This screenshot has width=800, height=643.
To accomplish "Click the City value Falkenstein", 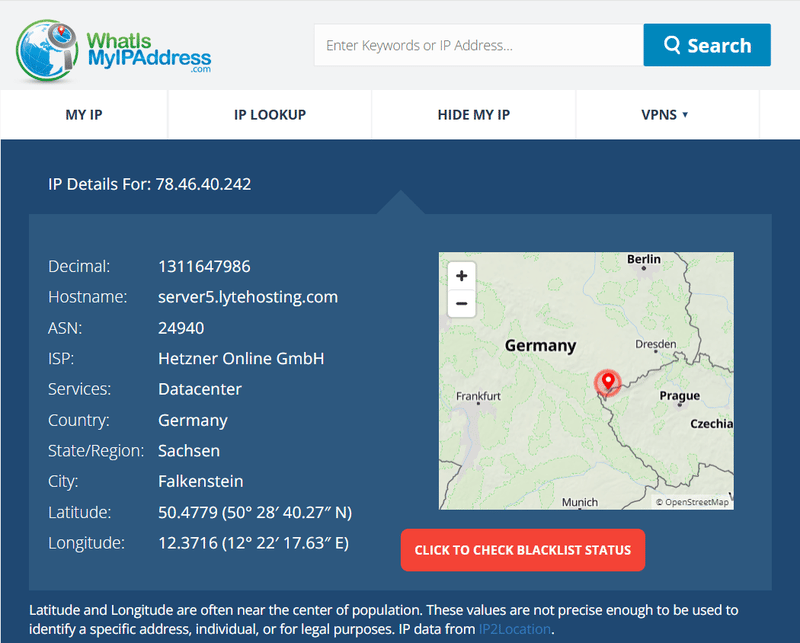I will pos(201,481).
